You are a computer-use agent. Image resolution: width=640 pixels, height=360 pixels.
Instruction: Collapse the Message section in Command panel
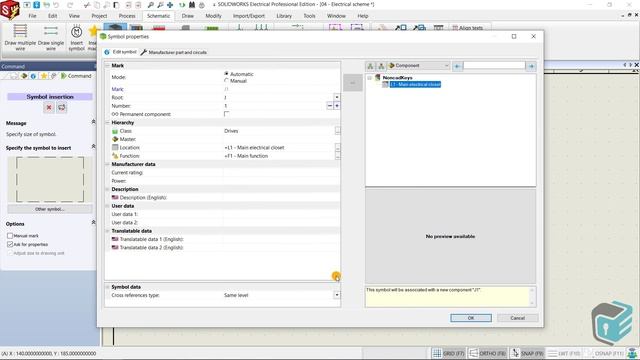tap(93, 122)
